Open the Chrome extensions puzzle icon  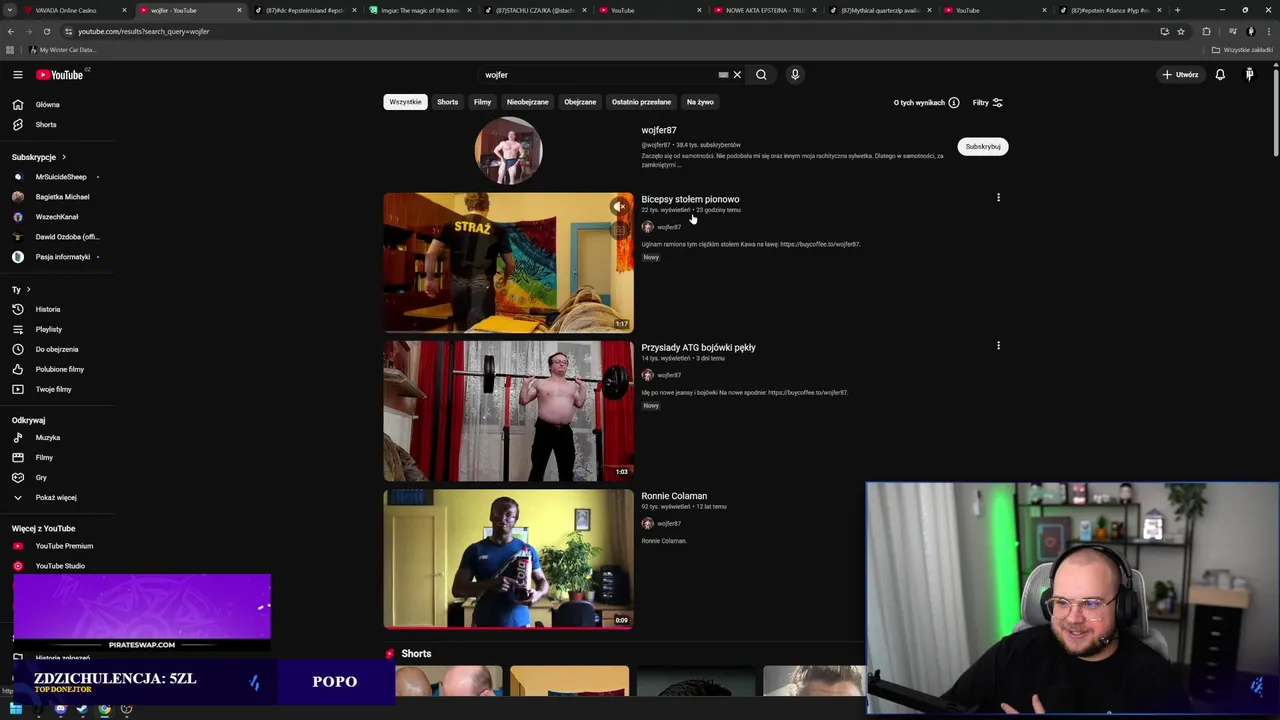click(x=1206, y=31)
